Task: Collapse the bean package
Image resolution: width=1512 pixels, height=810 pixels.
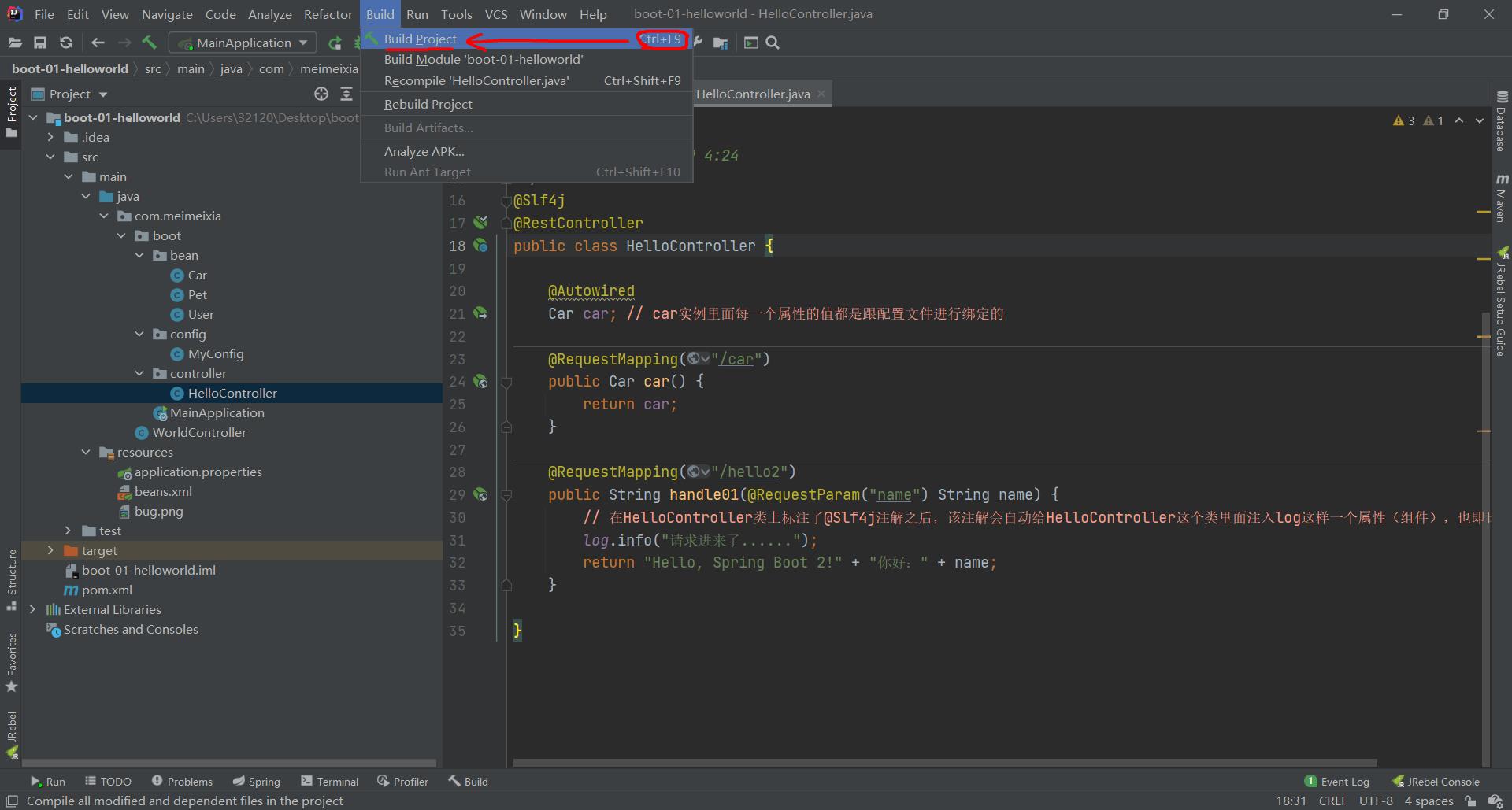Action: [139, 255]
